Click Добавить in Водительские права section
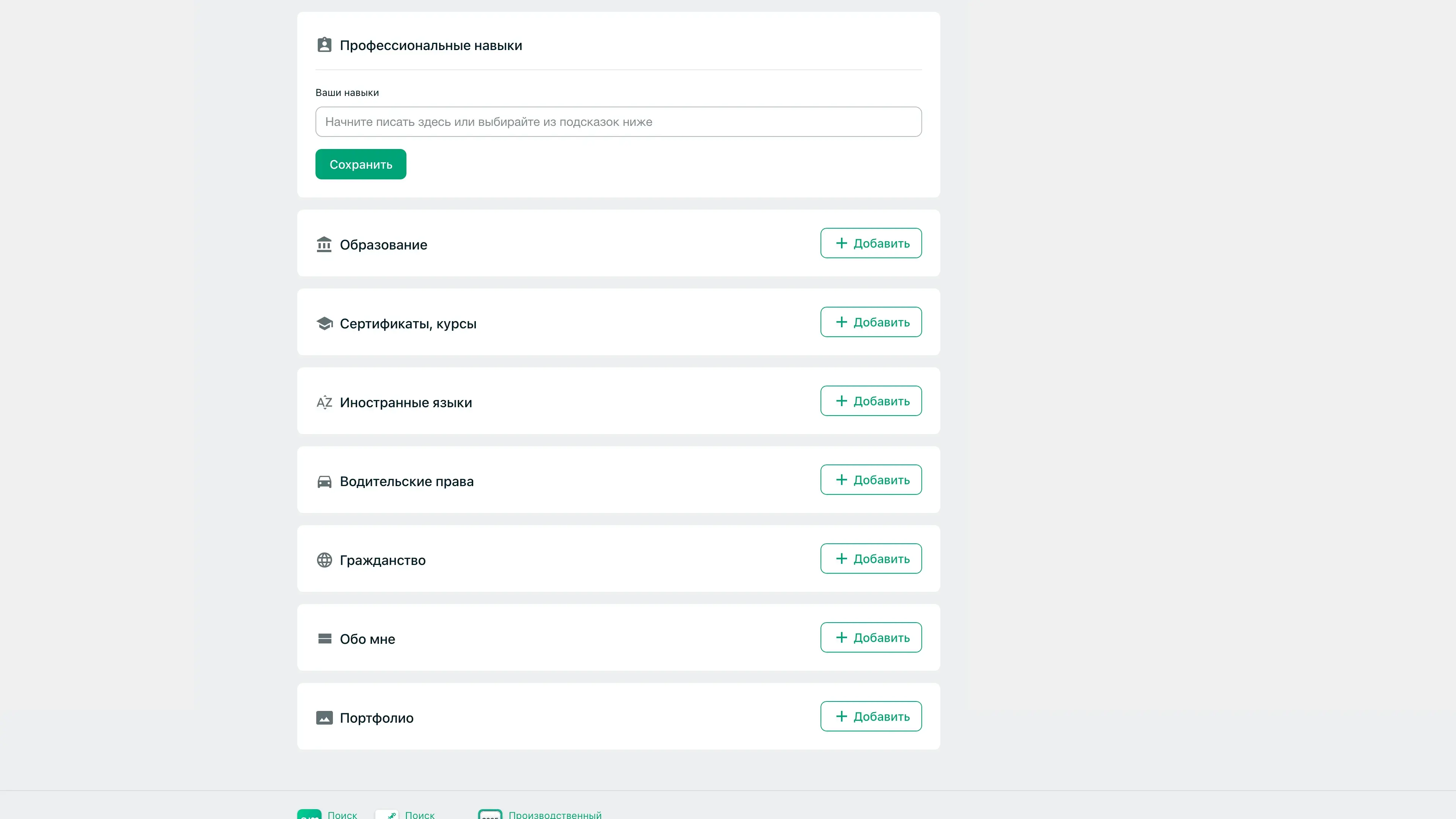Screen dimensions: 1456x819 pos(871,480)
